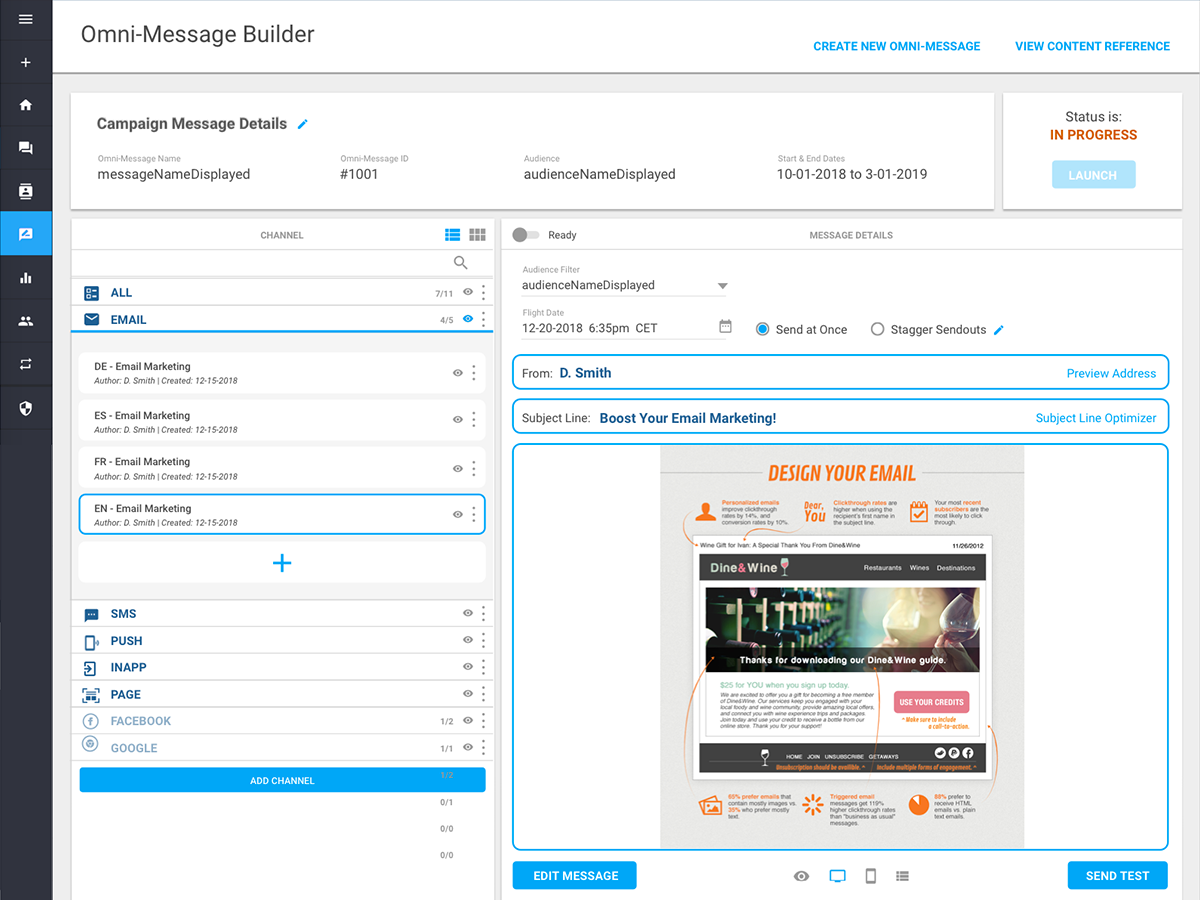This screenshot has height=900, width=1200.
Task: Open kebab menu for ES - Email Marketing
Action: (x=474, y=421)
